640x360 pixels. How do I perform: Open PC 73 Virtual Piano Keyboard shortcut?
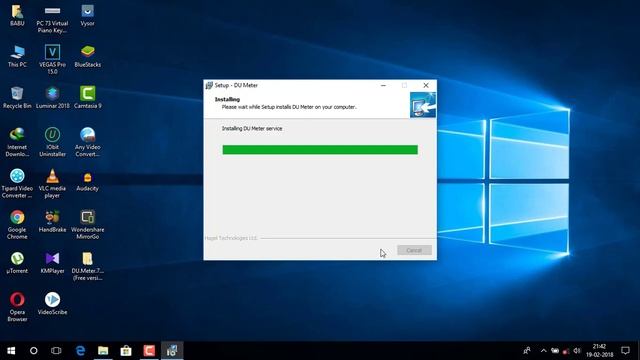[x=52, y=19]
